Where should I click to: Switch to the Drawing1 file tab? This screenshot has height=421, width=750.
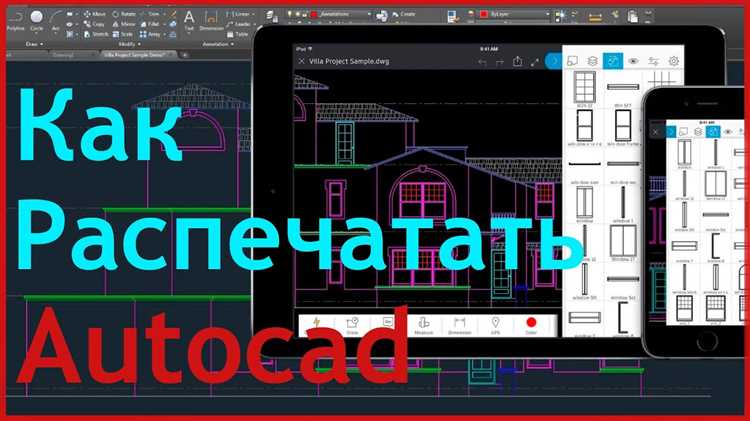coord(63,55)
